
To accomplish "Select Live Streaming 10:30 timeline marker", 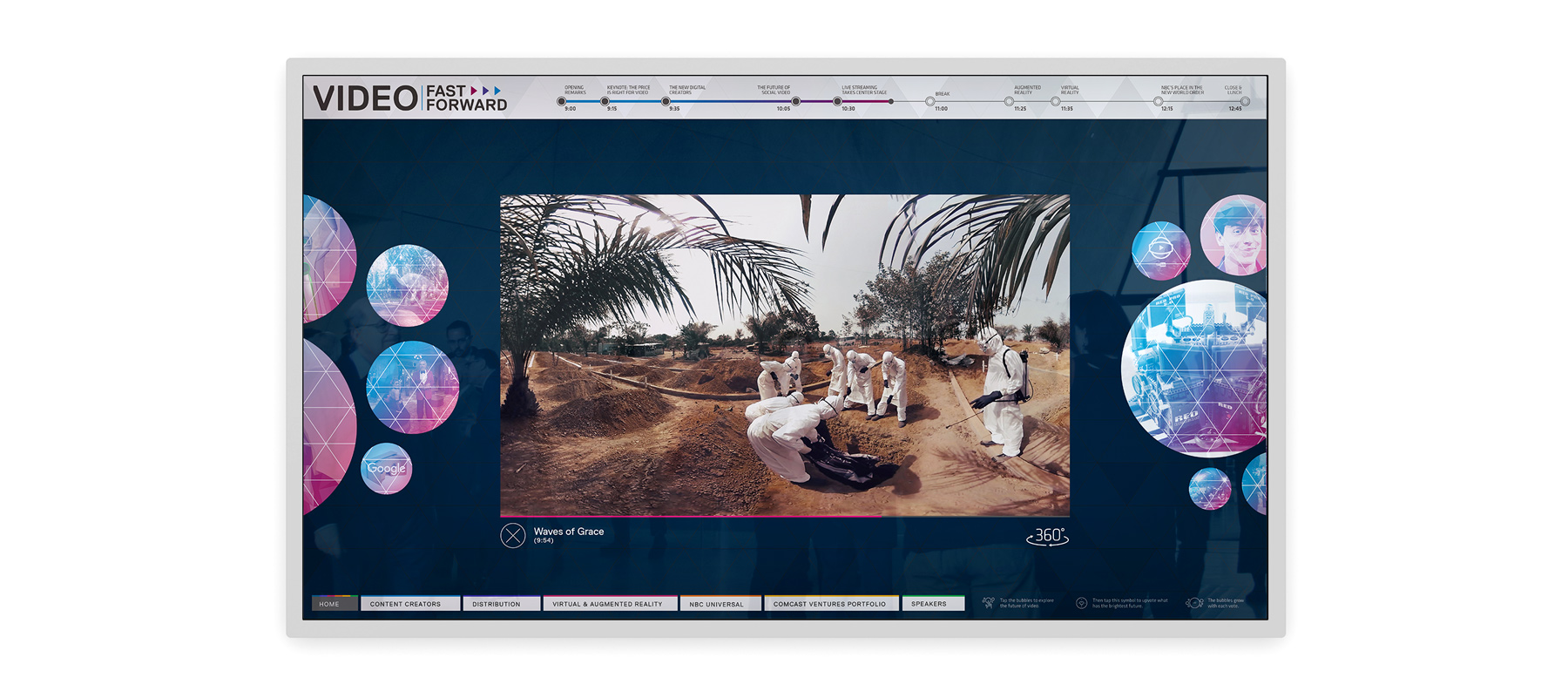I will (837, 102).
